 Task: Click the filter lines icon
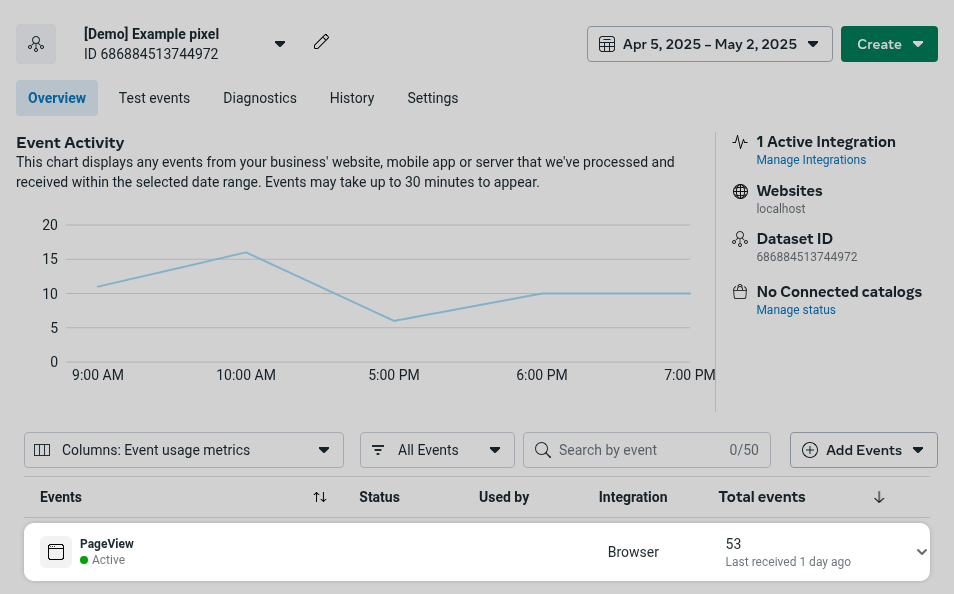(x=378, y=450)
